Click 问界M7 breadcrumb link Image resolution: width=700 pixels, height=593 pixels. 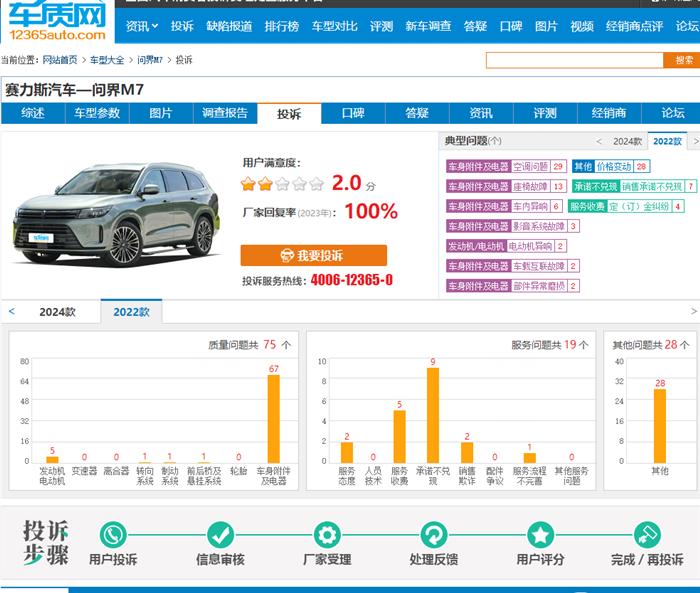click(x=150, y=60)
